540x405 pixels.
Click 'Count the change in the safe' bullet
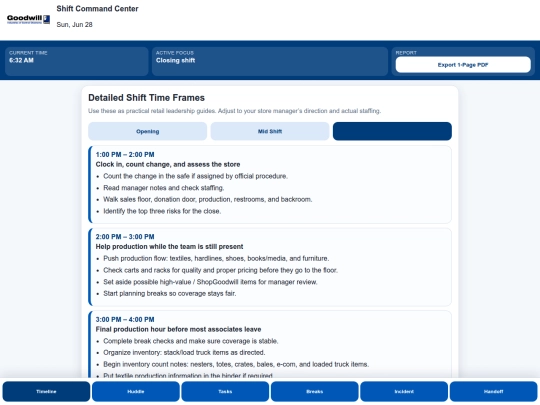click(195, 176)
